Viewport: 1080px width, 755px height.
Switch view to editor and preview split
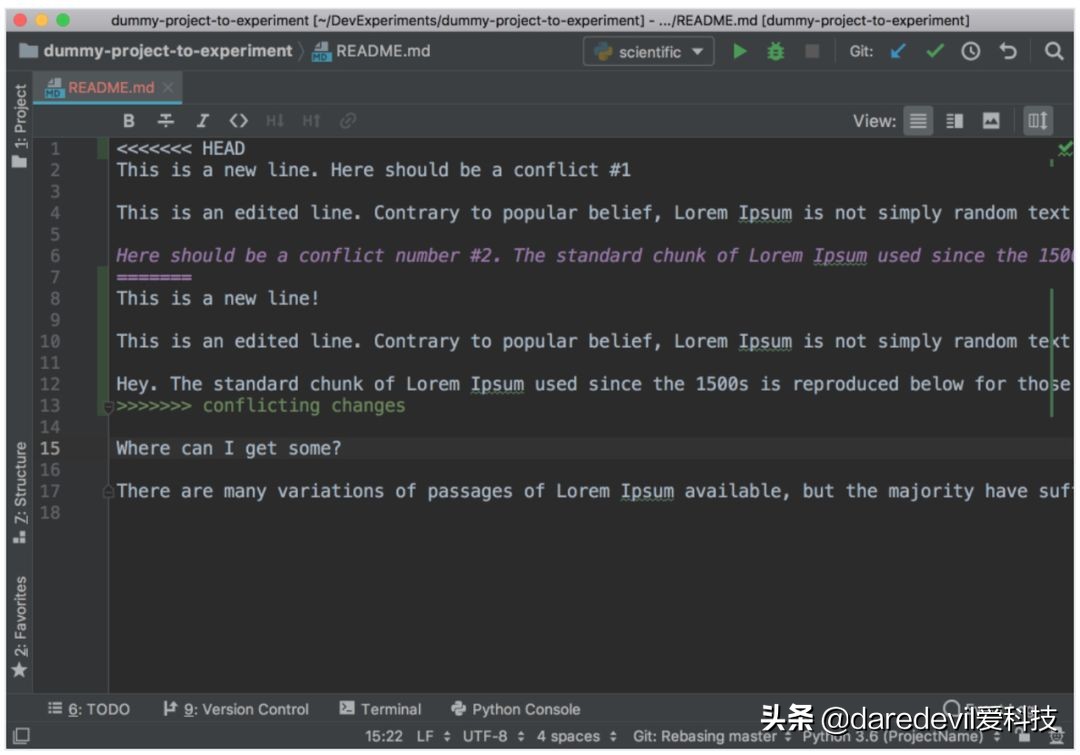coord(953,120)
